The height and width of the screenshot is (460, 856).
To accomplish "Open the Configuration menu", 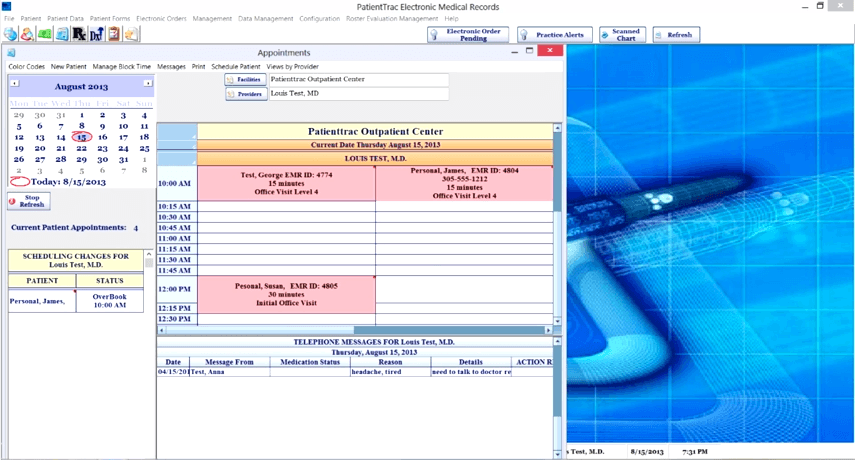I will [x=319, y=19].
